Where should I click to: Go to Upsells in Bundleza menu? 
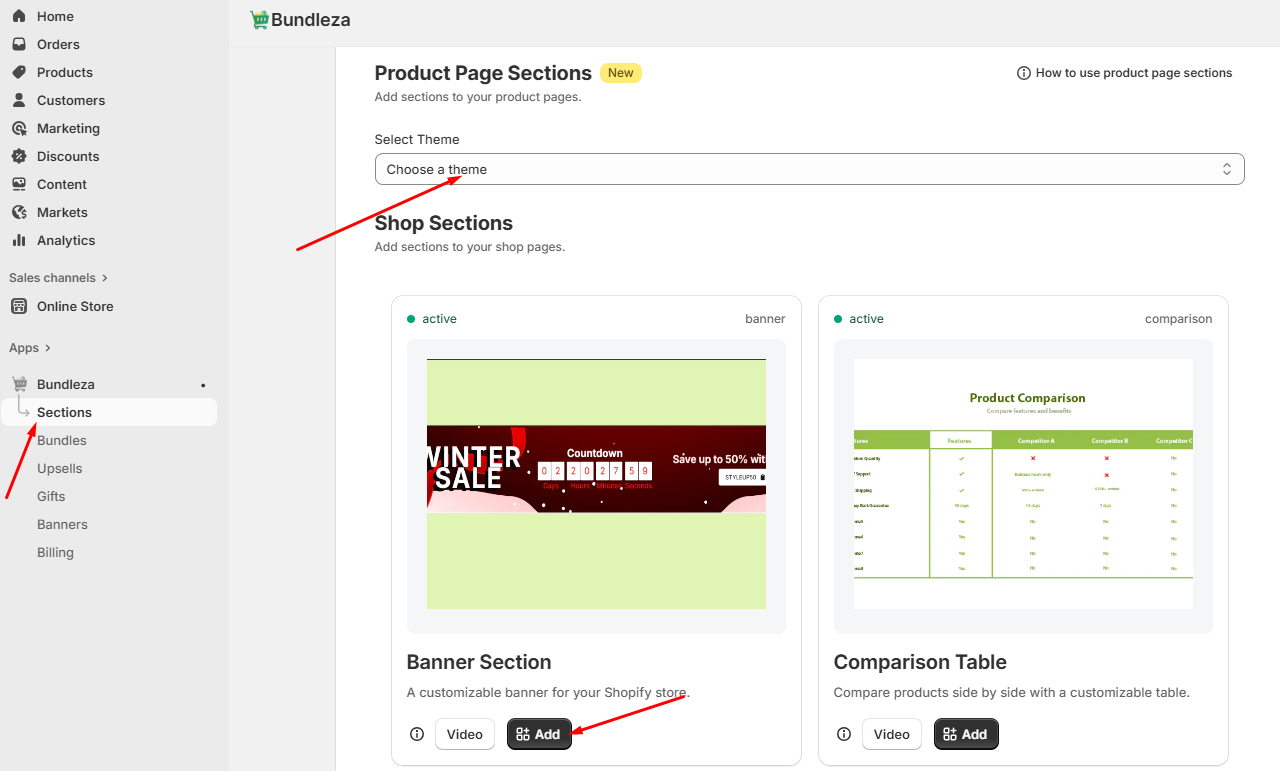60,468
